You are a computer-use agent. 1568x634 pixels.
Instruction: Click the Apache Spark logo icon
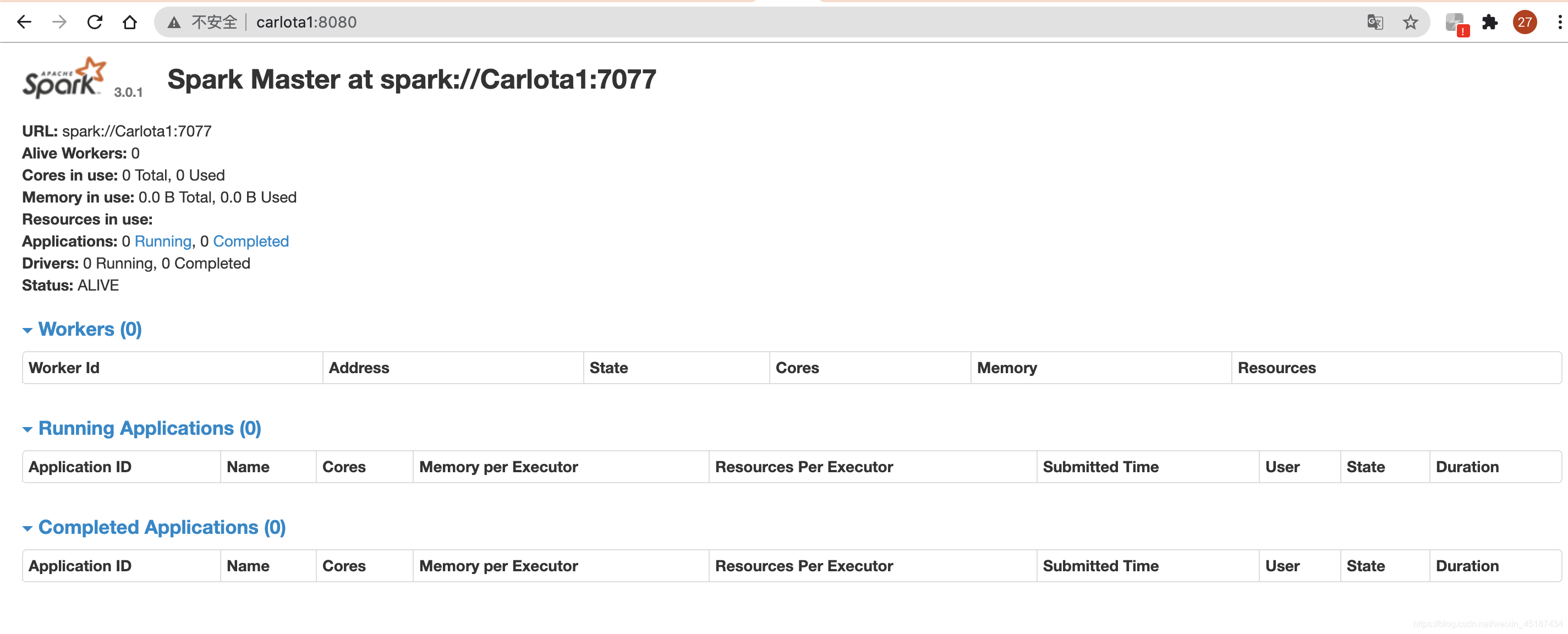click(x=66, y=78)
